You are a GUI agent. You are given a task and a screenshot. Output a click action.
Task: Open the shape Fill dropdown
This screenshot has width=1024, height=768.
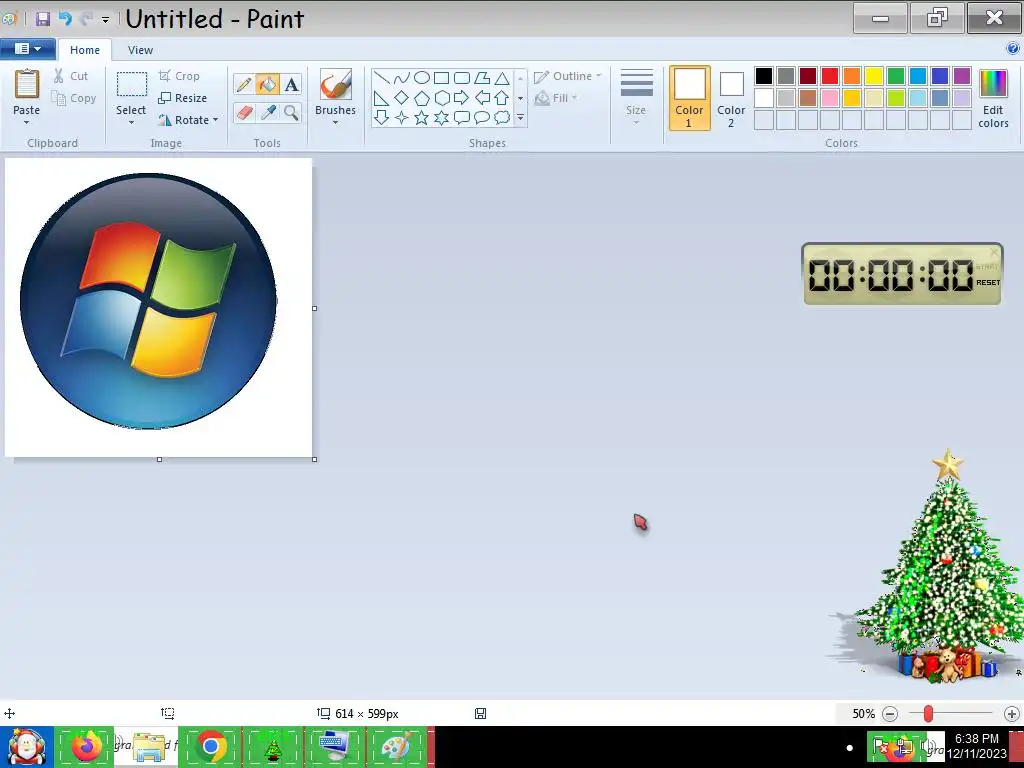(x=556, y=98)
